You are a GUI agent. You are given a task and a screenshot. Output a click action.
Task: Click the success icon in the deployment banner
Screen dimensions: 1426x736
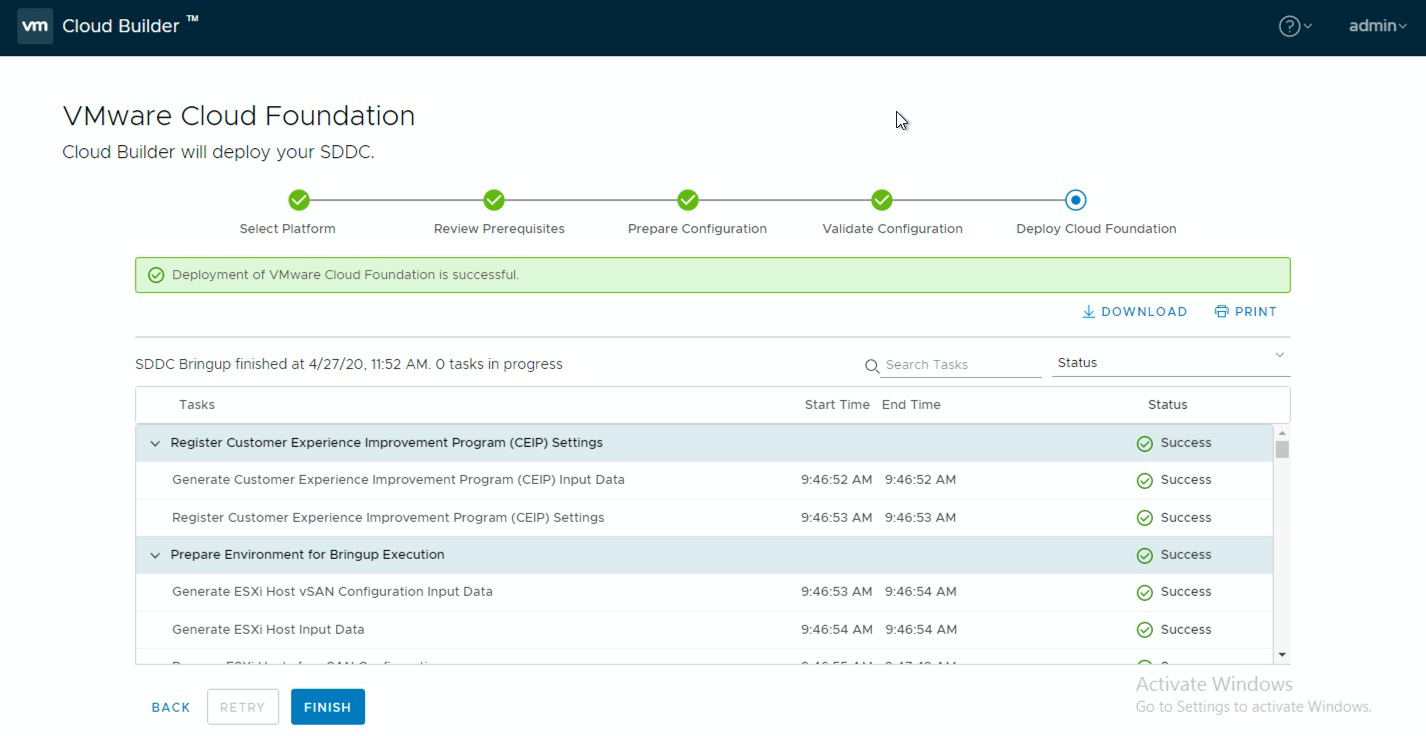pyautogui.click(x=155, y=274)
